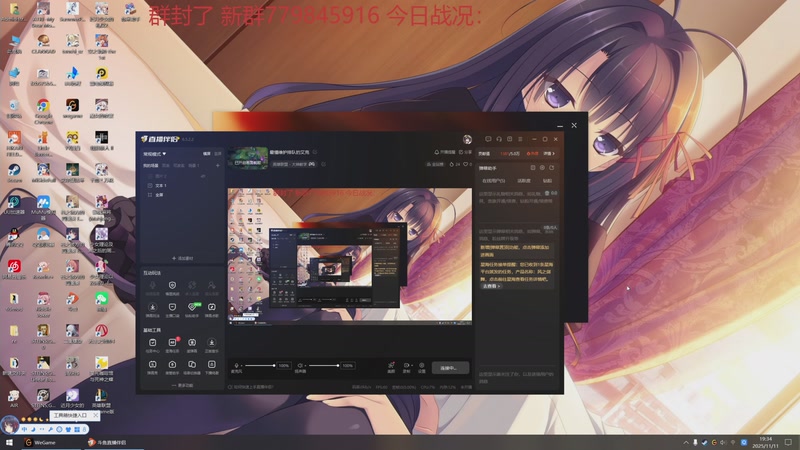Open the third tool in 基础工具 bottom row
The image size is (800, 450).
(x=192, y=367)
